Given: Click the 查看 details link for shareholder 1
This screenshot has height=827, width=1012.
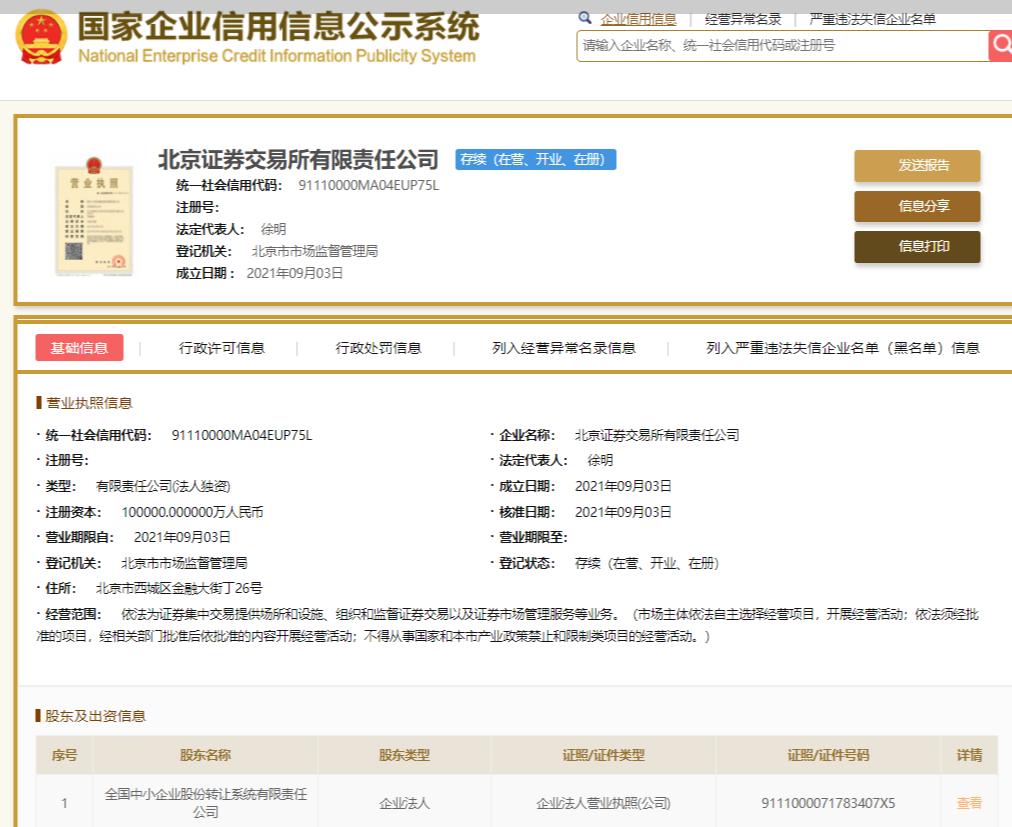Looking at the screenshot, I should coord(969,803).
